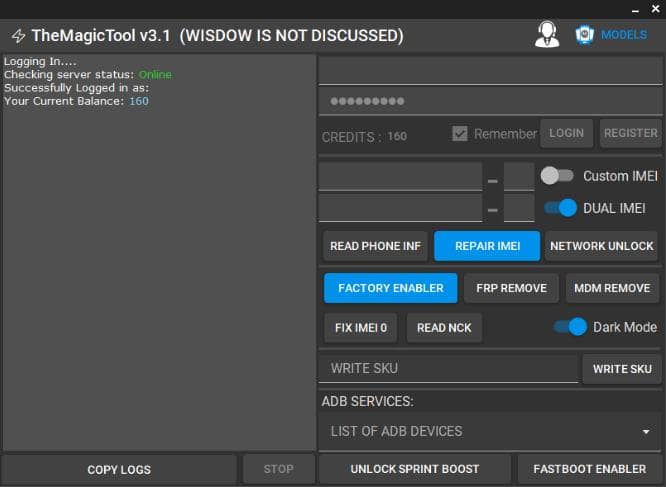666x487 pixels.
Task: Click MDM REMOVE button
Action: click(612, 288)
